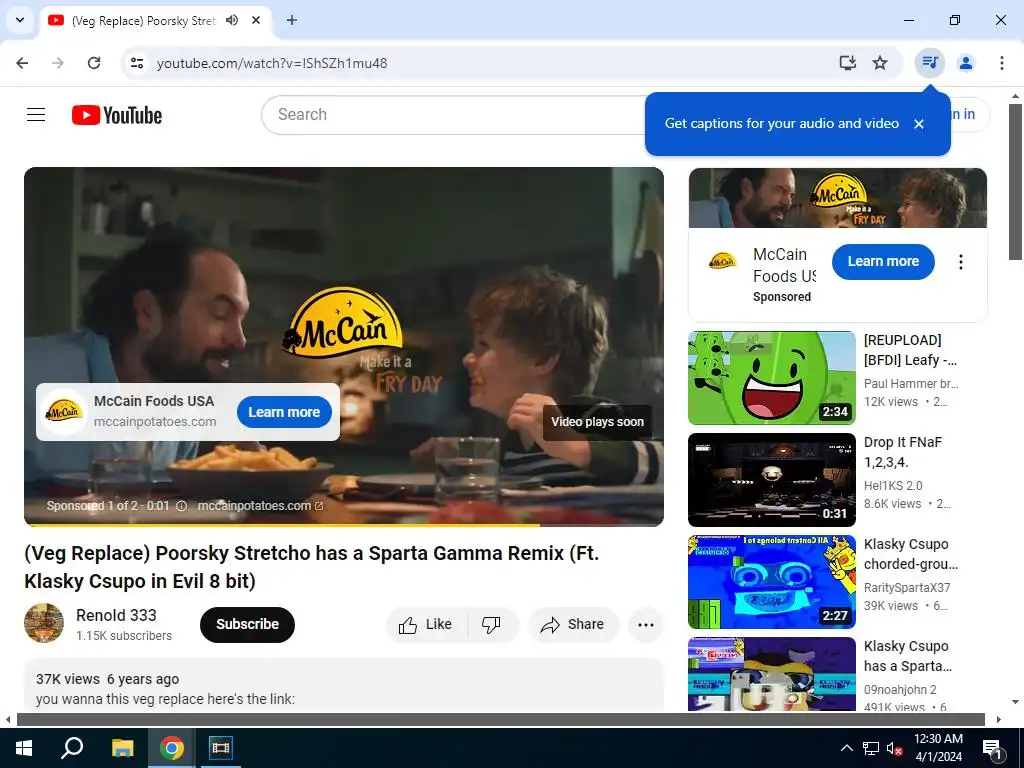The width and height of the screenshot is (1024, 768).
Task: Open the Leafy BFDI reupload thumbnail
Action: (772, 378)
